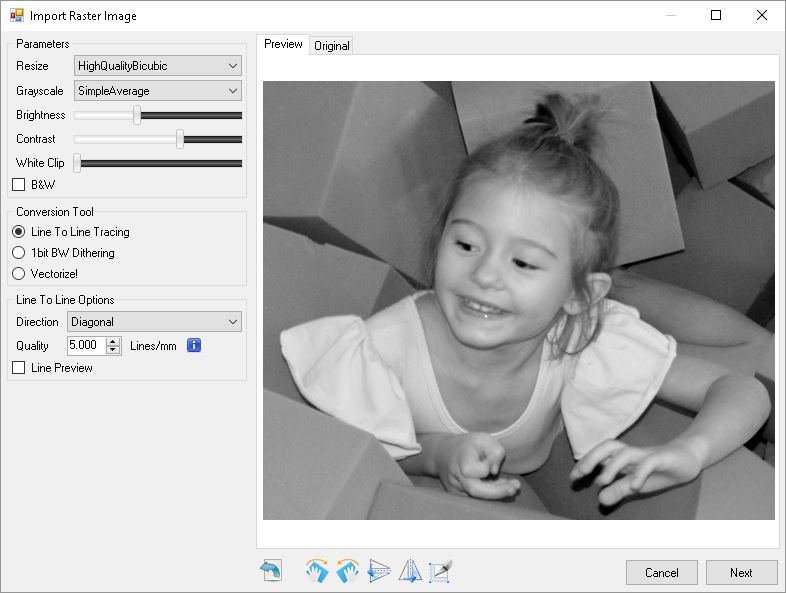Select the crop image tool
This screenshot has width=786, height=593.
click(441, 571)
